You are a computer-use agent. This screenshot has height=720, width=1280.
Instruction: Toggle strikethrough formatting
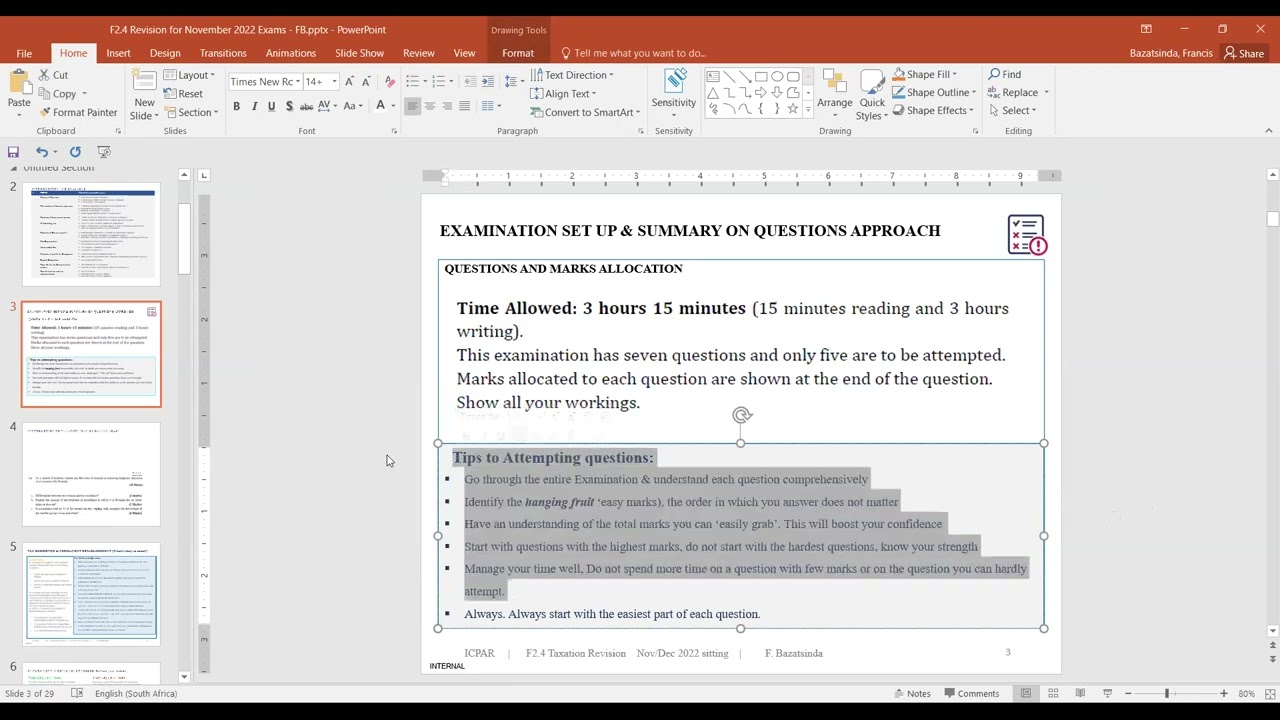click(307, 106)
